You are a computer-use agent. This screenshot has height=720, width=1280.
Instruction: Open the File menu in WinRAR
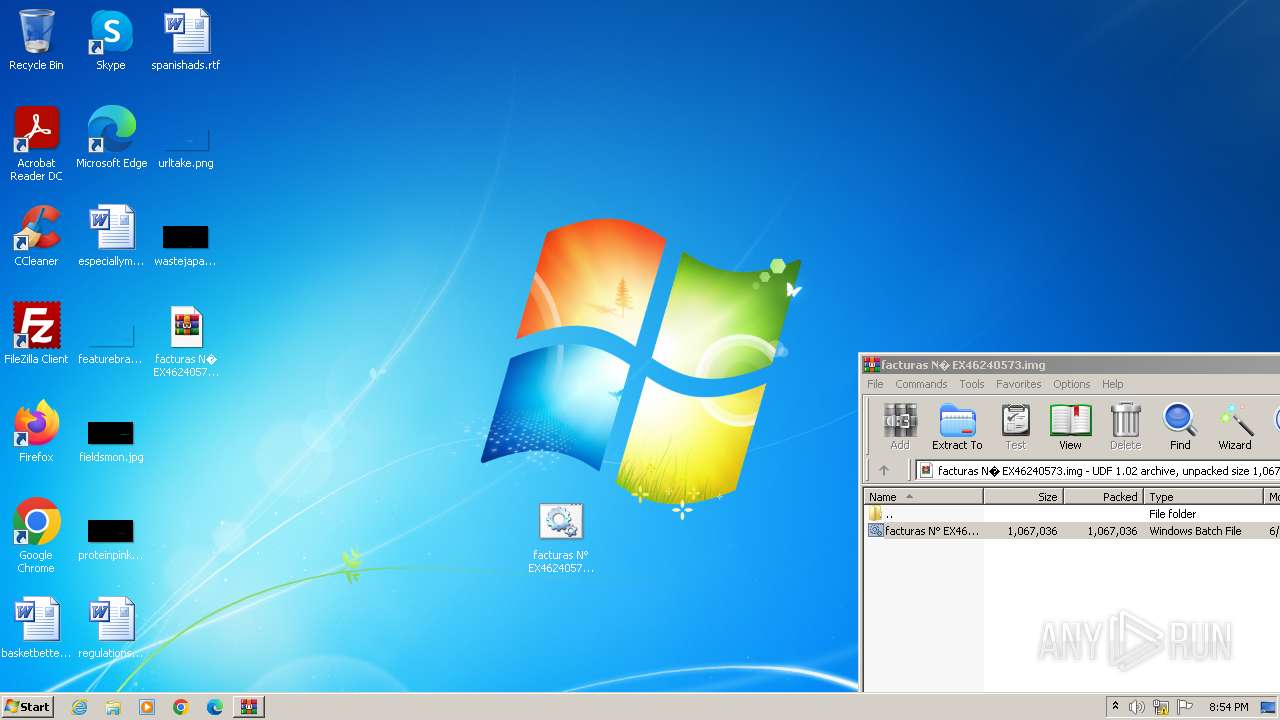875,384
